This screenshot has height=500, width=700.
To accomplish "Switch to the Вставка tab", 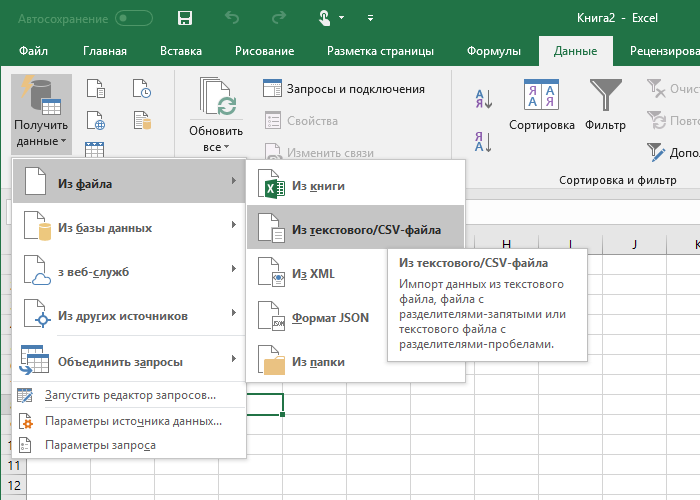I will coord(181,51).
